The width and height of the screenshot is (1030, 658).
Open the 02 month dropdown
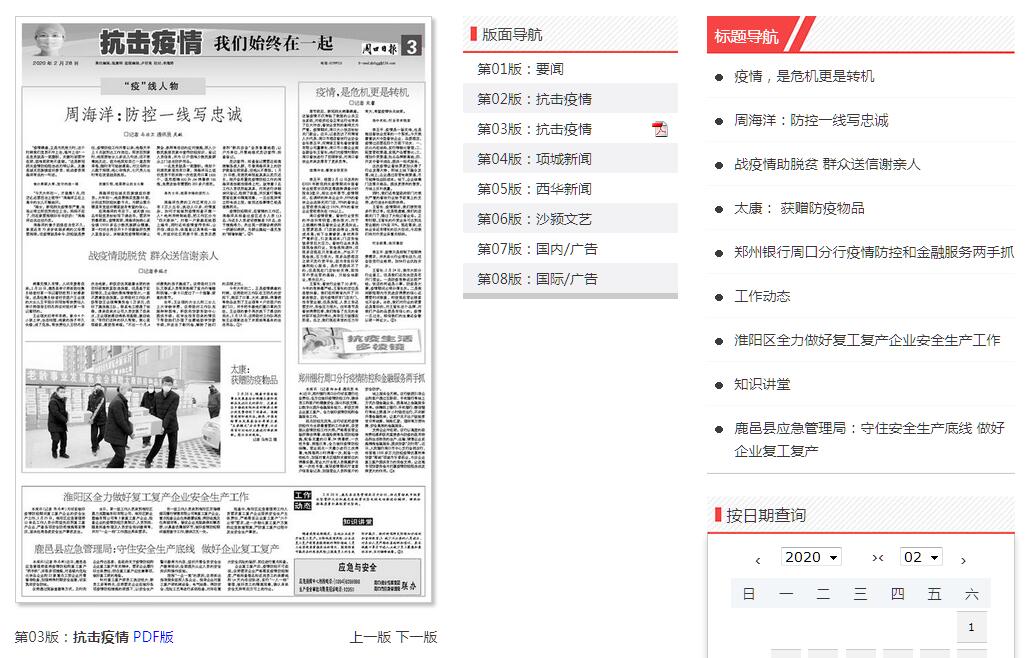(x=921, y=557)
